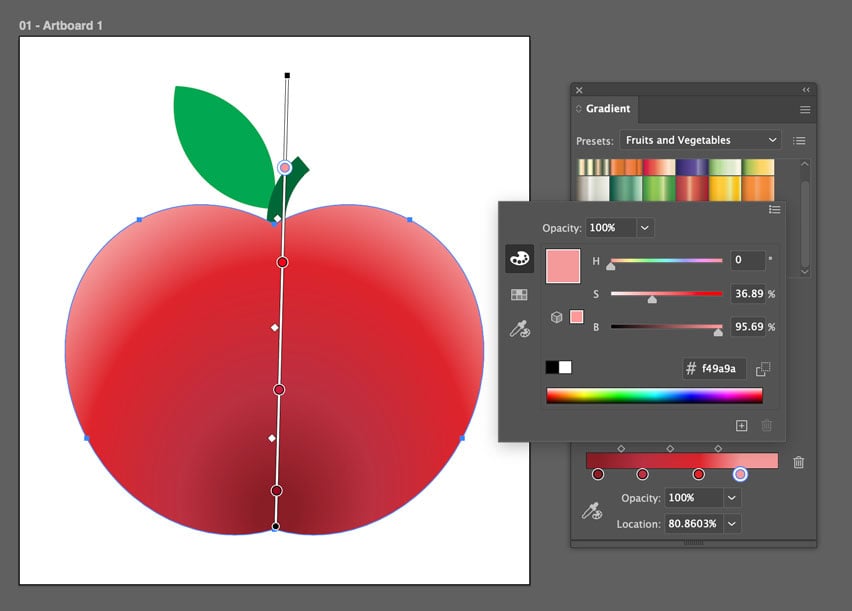Toggle the black and white default swatch
The height and width of the screenshot is (611, 852).
pos(558,367)
